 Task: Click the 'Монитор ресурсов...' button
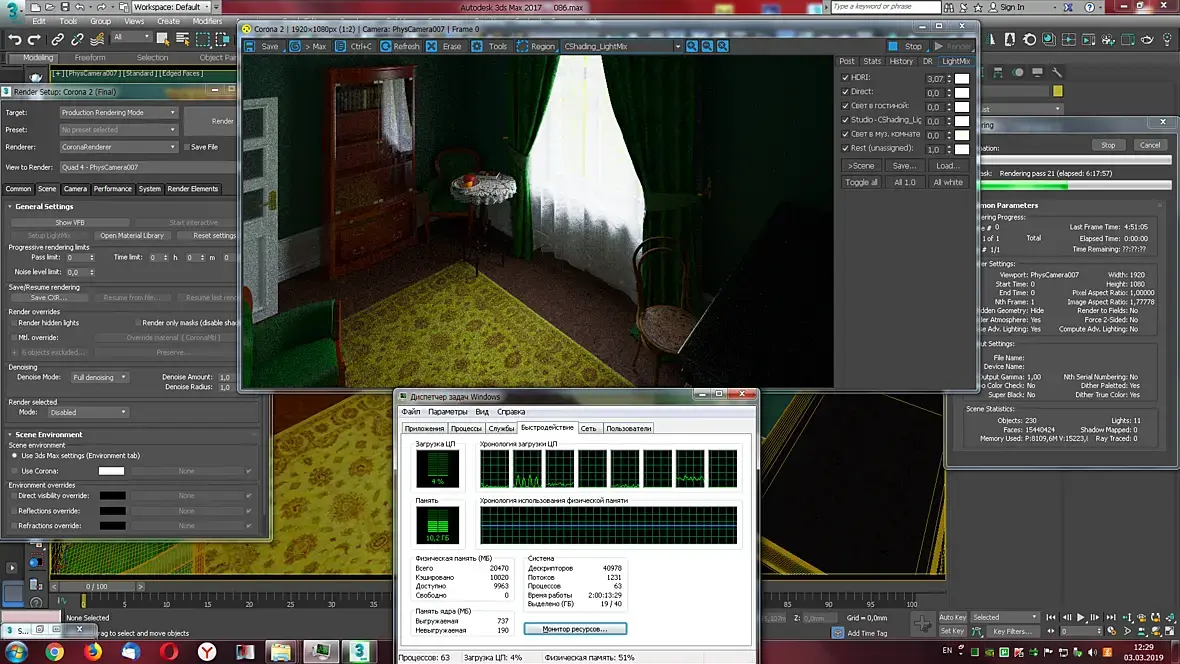click(575, 629)
